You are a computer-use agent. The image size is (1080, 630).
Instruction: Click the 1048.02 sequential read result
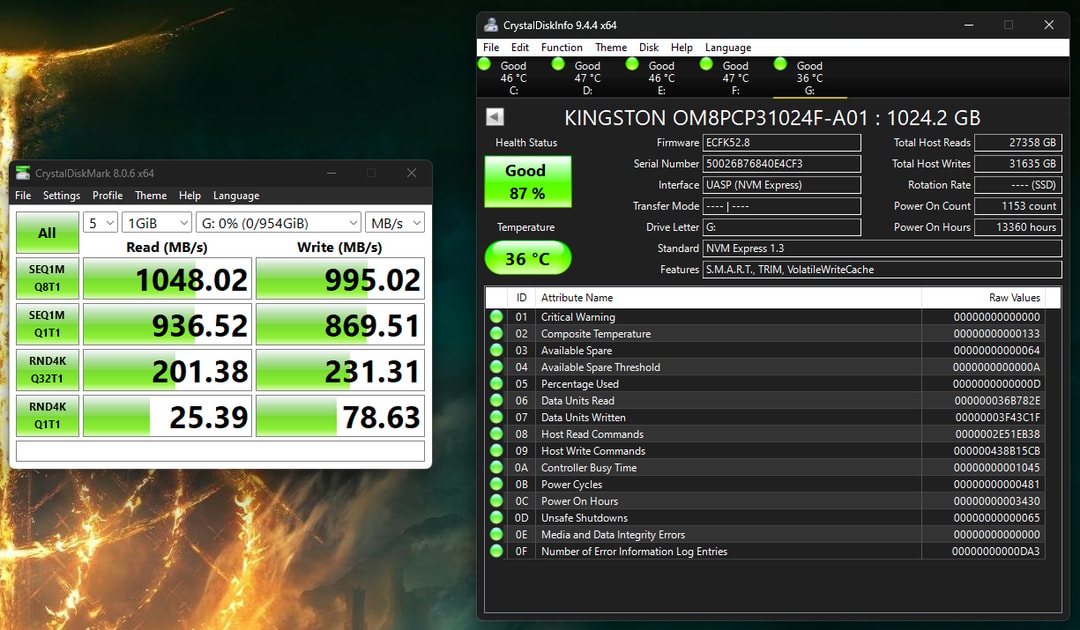(x=167, y=278)
